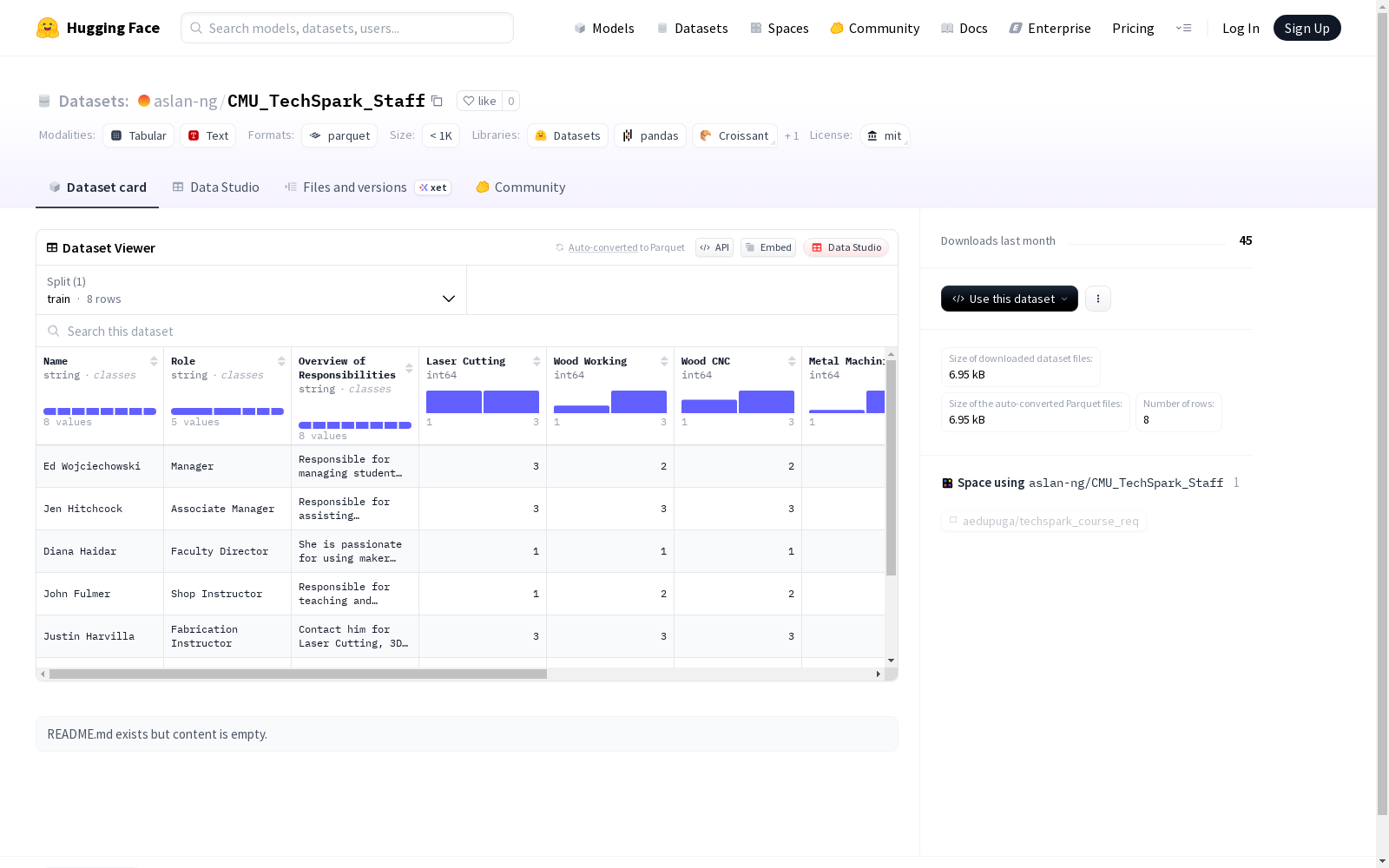Viewport: 1389px width, 868px height.
Task: Click the red Data Studio button
Action: coord(846,247)
